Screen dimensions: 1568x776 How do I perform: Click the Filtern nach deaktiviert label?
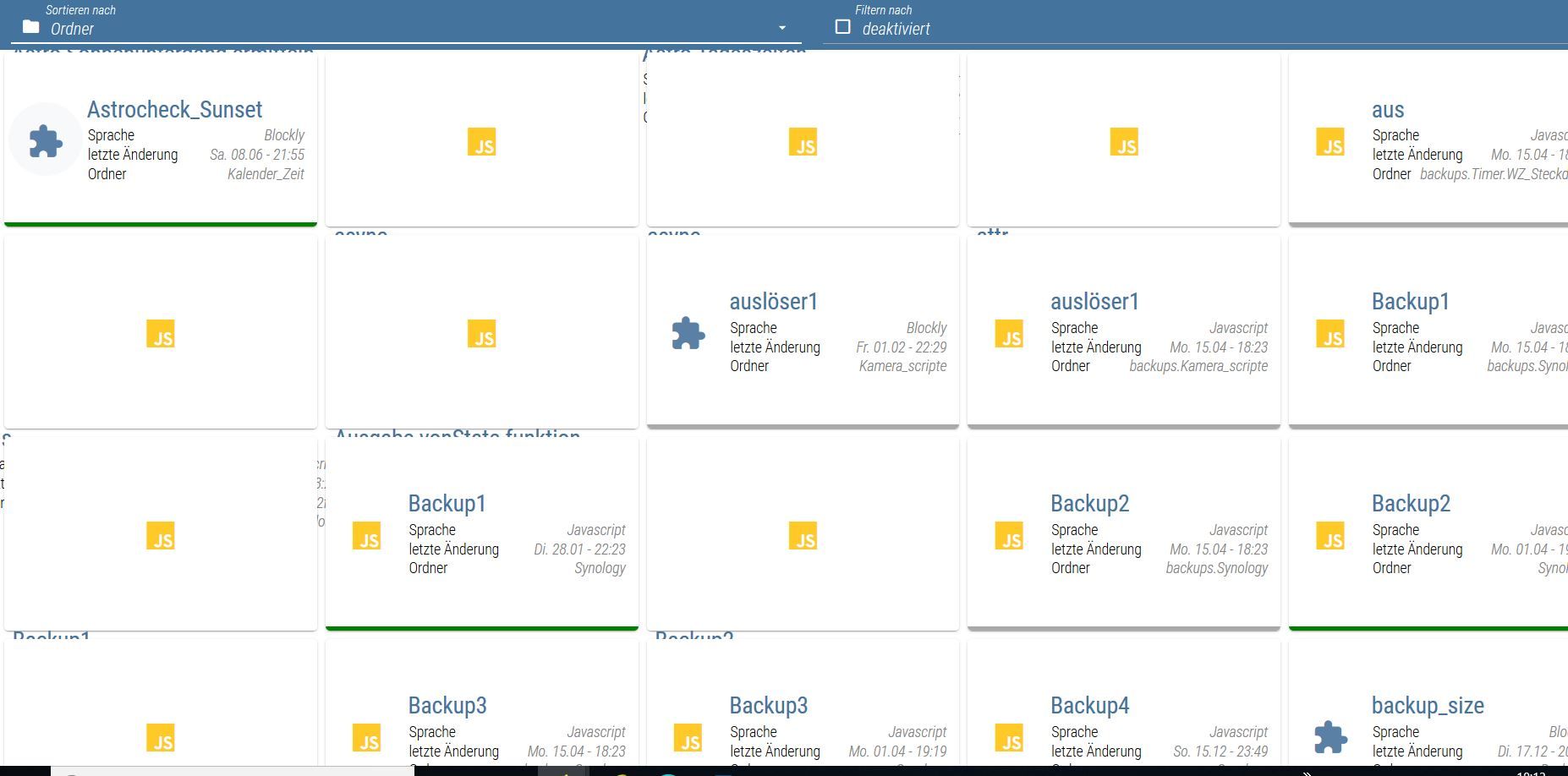coord(896,29)
